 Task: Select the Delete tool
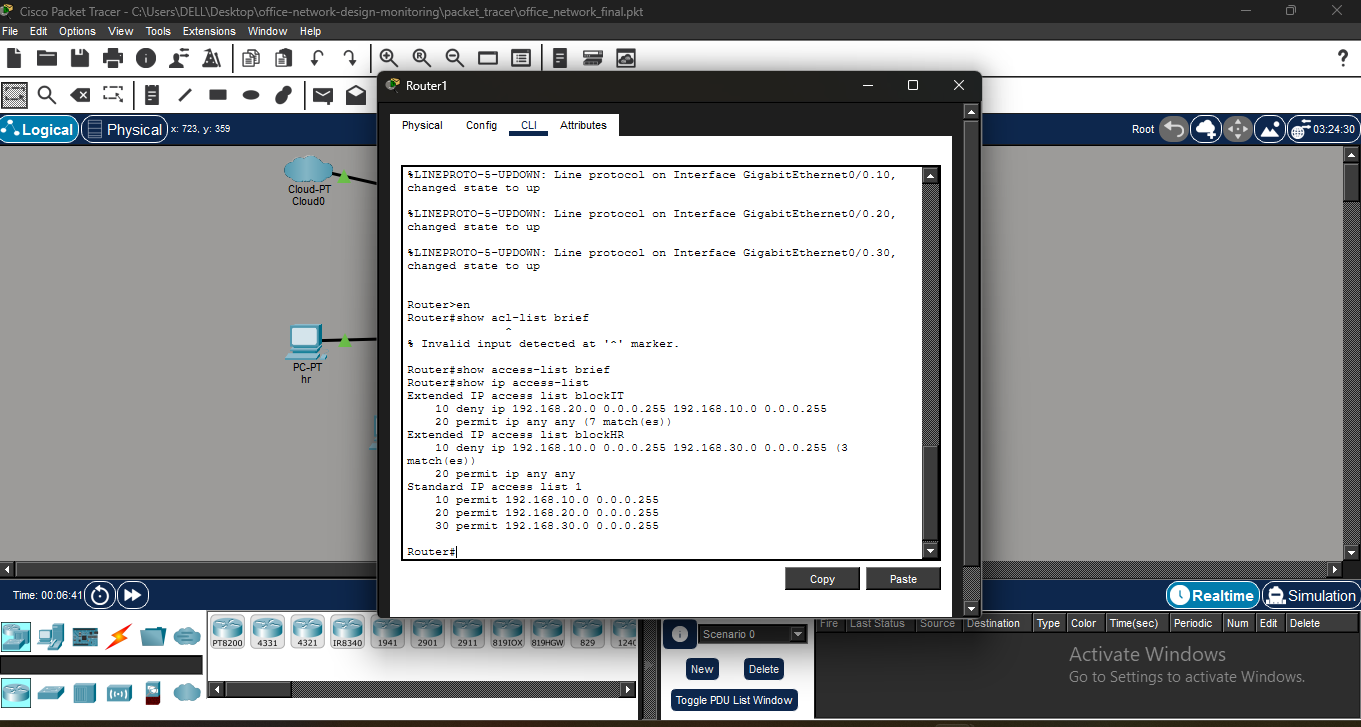(80, 95)
